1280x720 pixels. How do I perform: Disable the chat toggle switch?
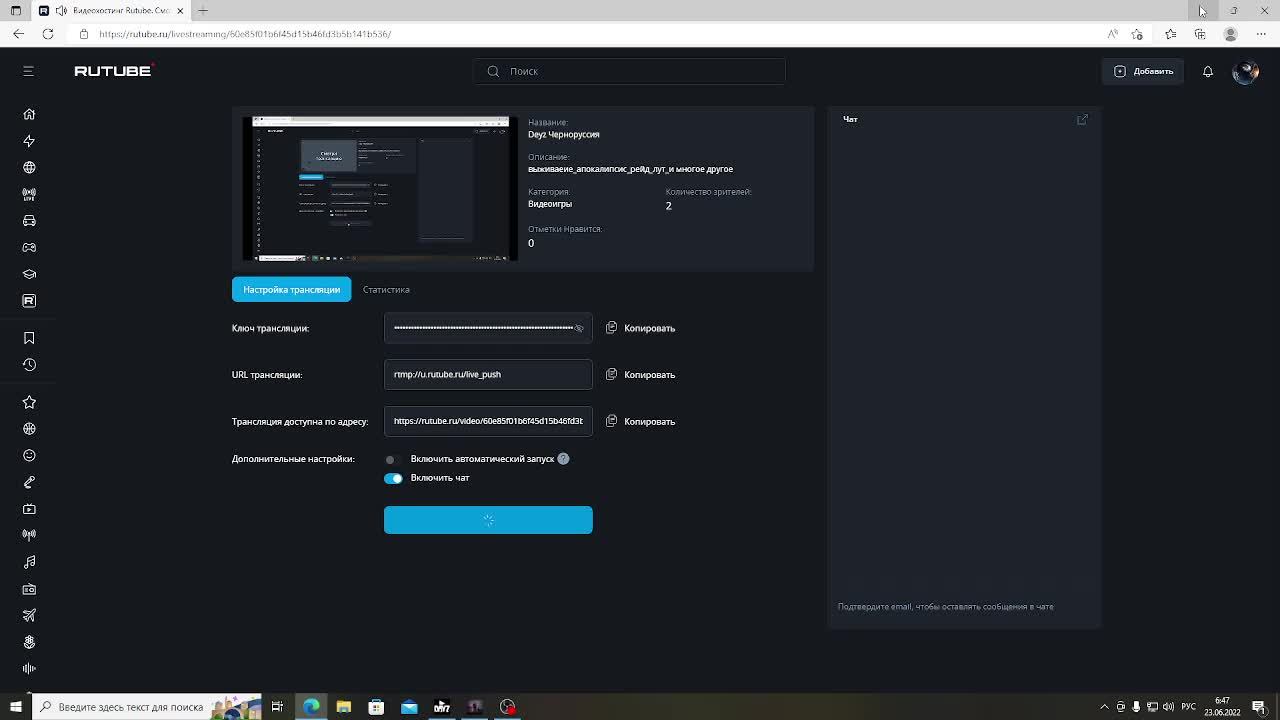(x=393, y=478)
